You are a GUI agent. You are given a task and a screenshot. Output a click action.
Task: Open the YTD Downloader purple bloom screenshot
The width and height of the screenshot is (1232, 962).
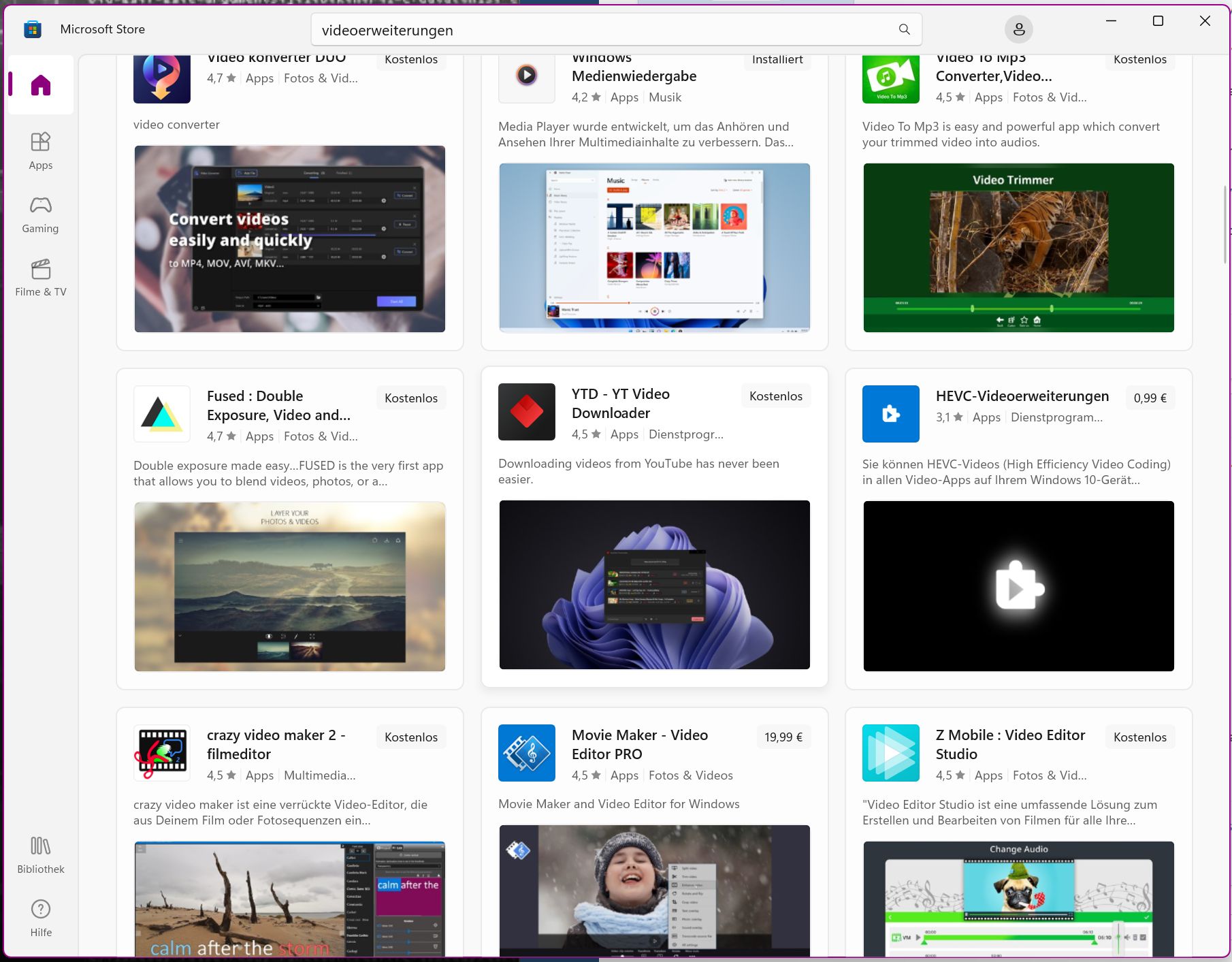655,585
